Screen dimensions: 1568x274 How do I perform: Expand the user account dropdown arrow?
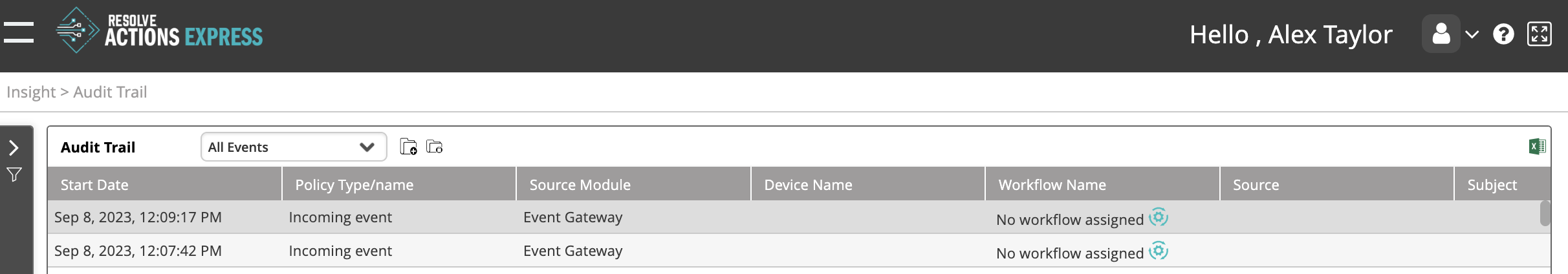click(x=1472, y=34)
